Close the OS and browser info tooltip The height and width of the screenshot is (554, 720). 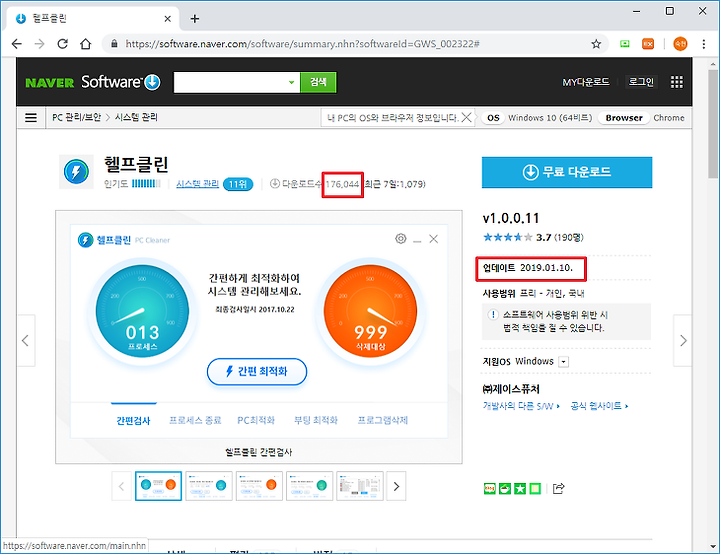coord(466,118)
